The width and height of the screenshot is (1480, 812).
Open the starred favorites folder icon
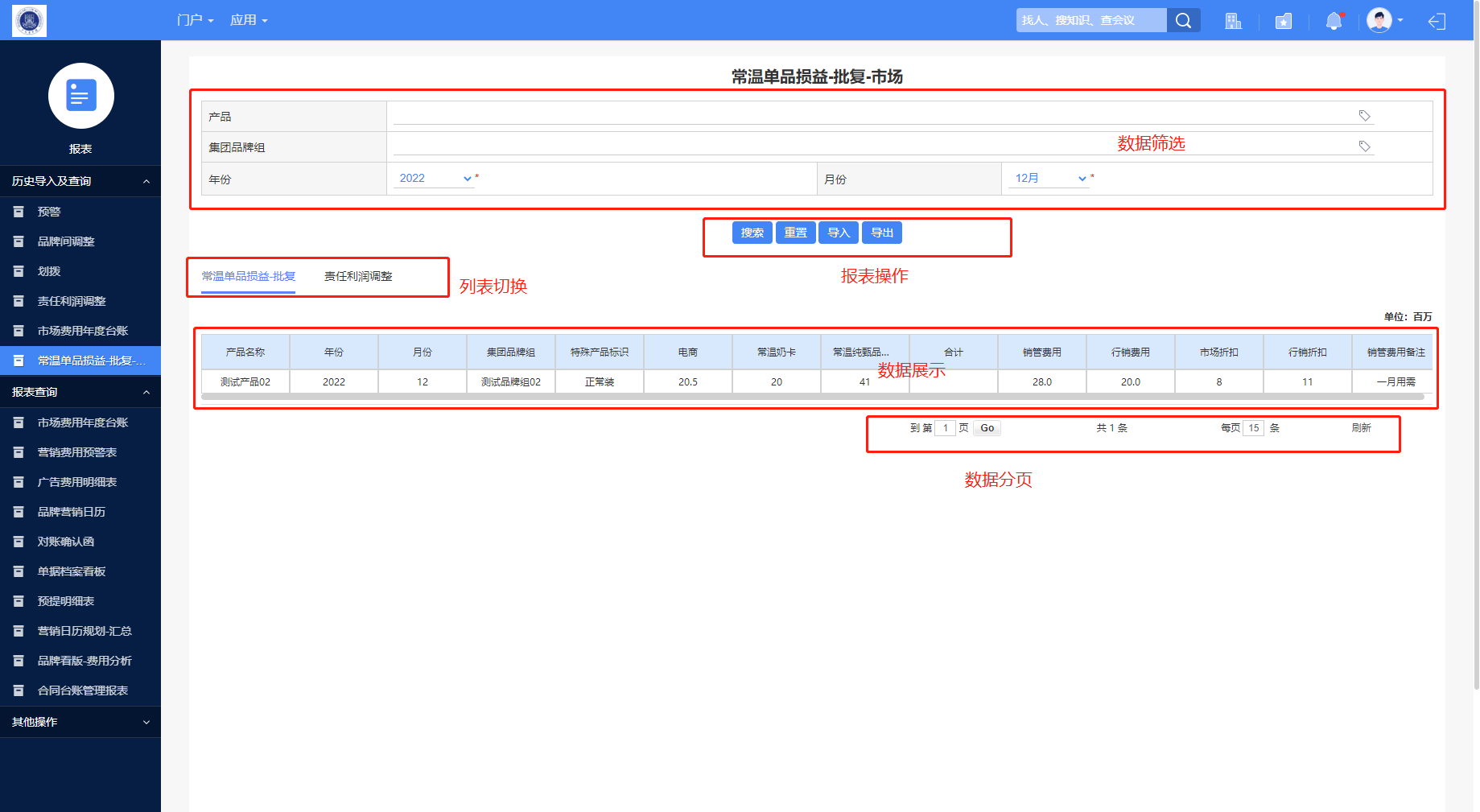[1284, 21]
